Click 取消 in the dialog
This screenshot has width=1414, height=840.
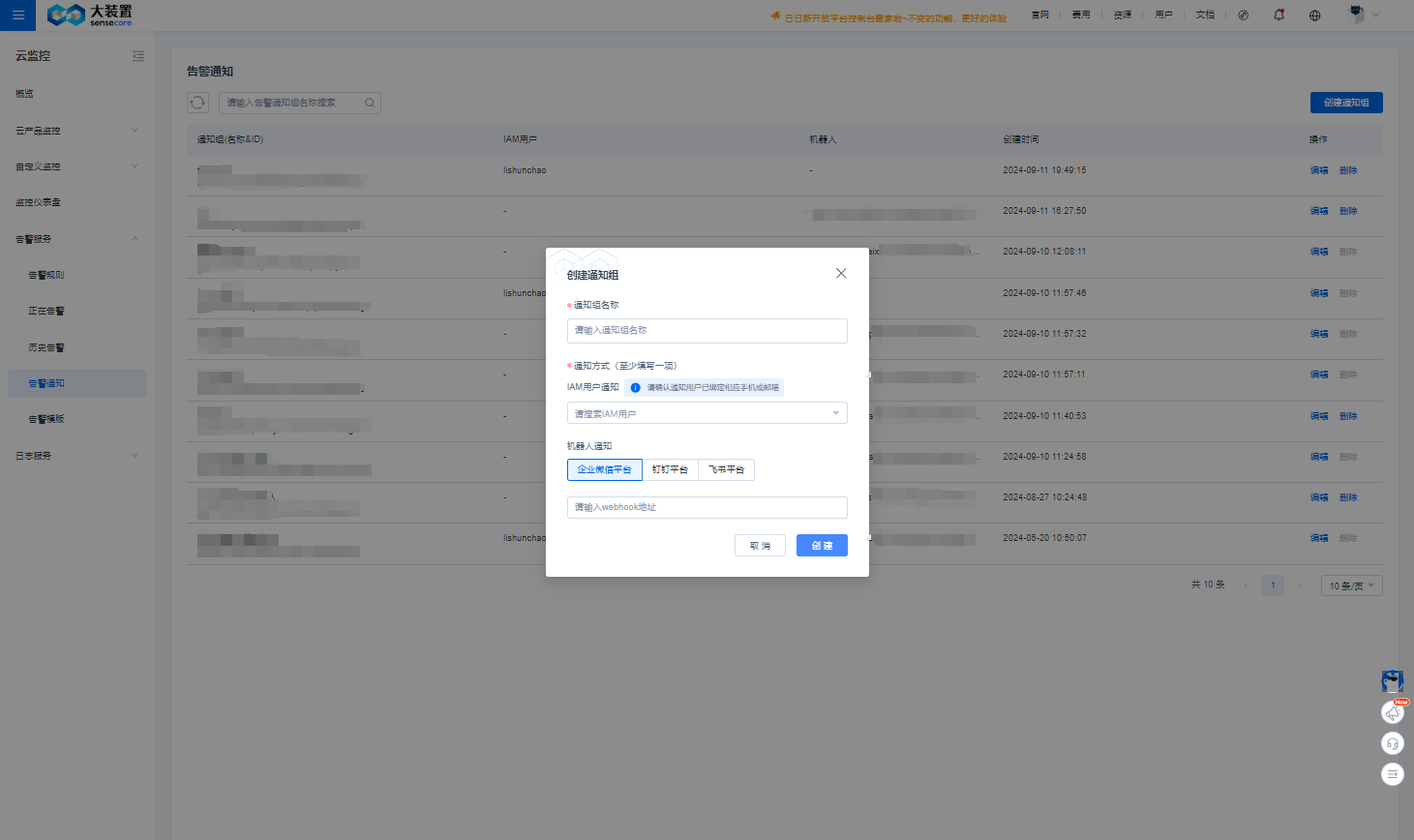(x=760, y=546)
